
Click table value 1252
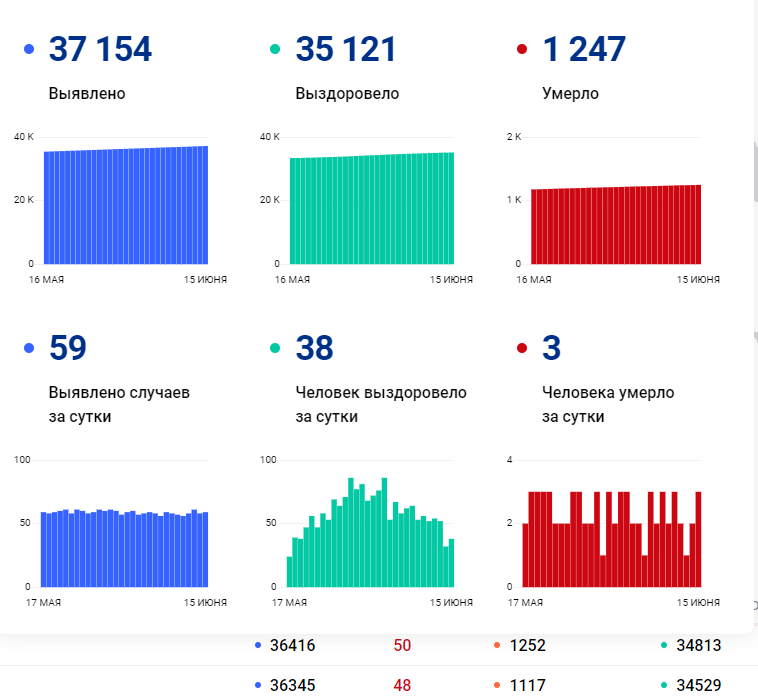pos(527,645)
